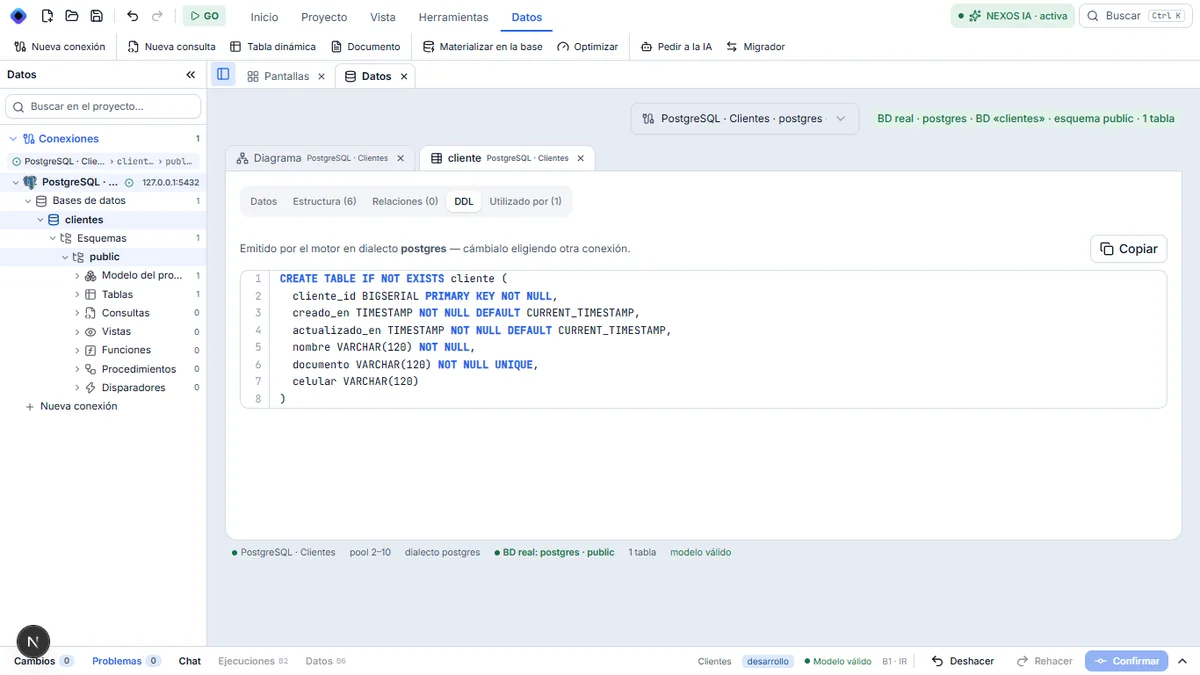Create a new file with the new-file icon
Image resolution: width=1200 pixels, height=675 pixels.
[x=47, y=16]
